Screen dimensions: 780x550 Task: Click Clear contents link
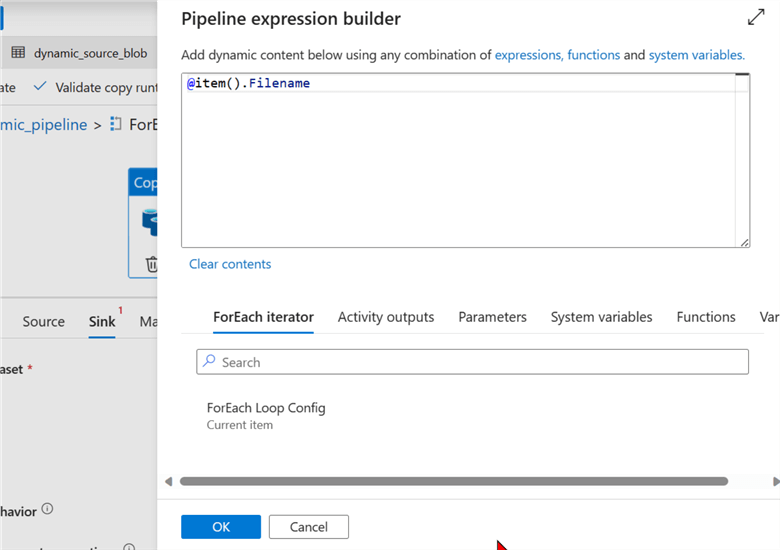pos(230,264)
